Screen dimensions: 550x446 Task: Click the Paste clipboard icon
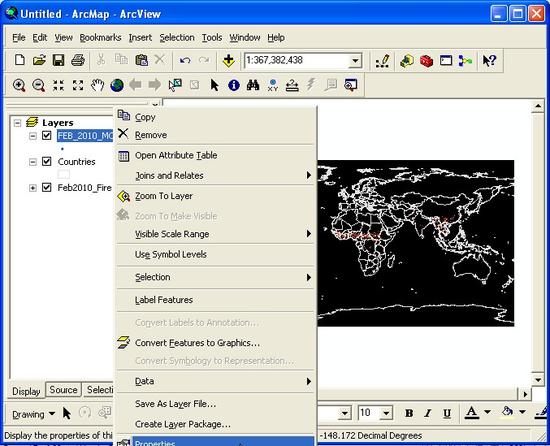tap(141, 60)
